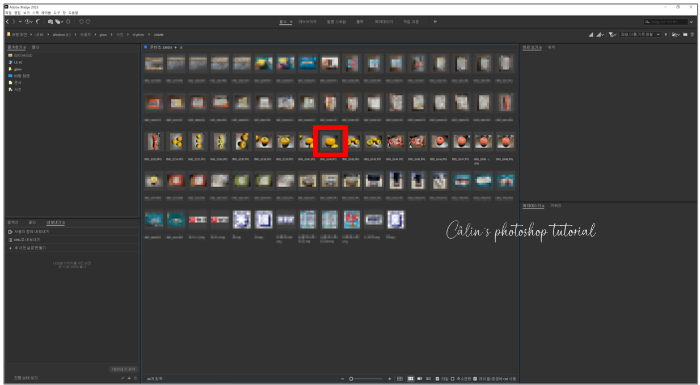Switch to the Output workspace tab

pos(360,21)
